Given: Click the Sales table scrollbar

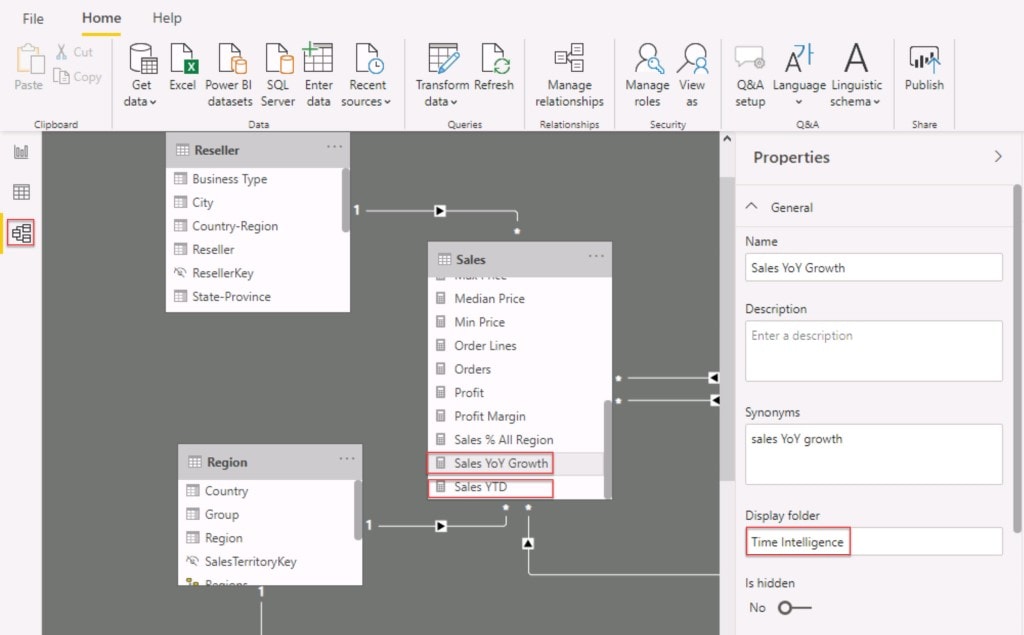Looking at the screenshot, I should (x=606, y=440).
